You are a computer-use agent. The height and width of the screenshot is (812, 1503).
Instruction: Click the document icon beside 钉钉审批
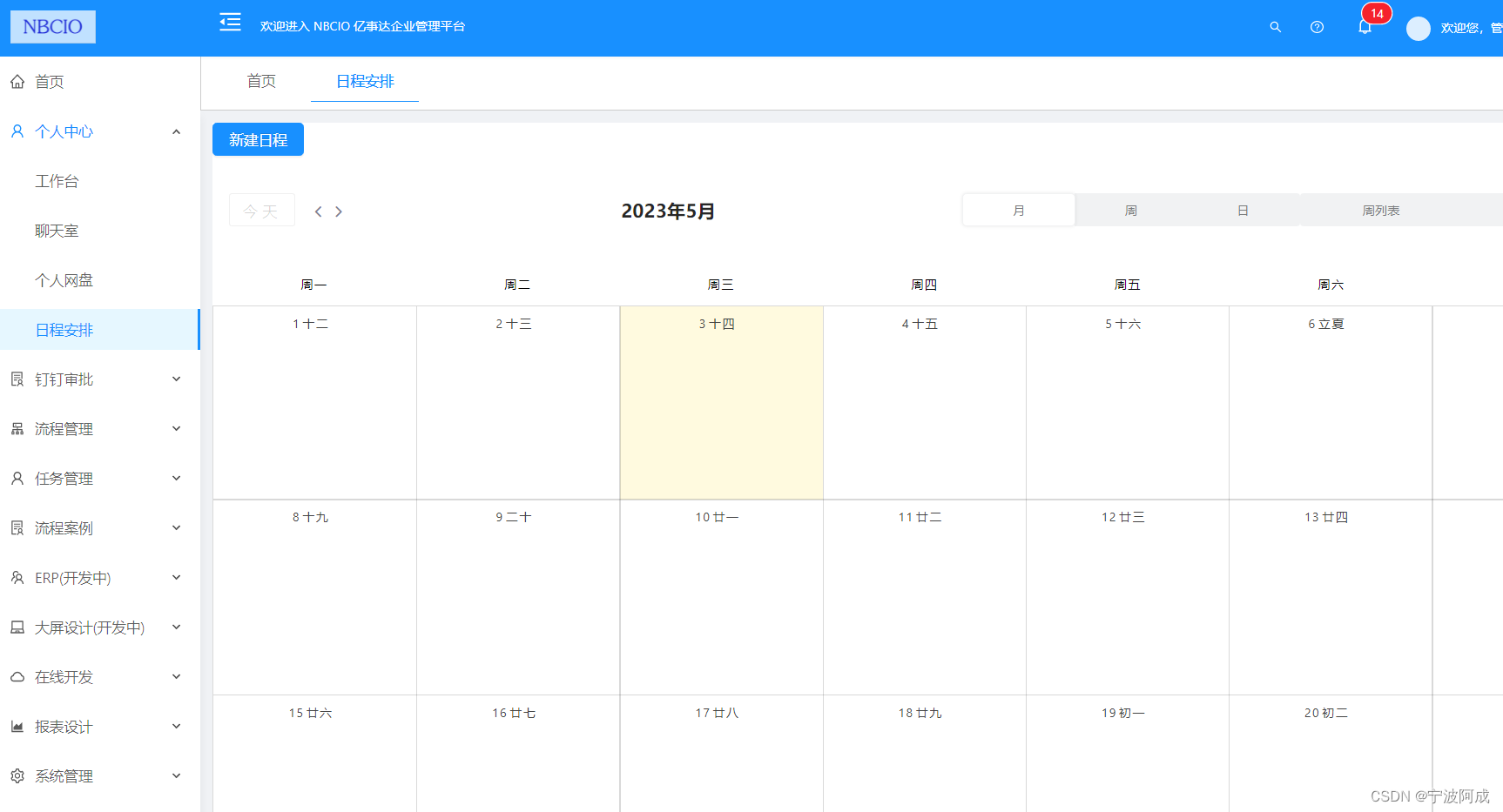[17, 379]
